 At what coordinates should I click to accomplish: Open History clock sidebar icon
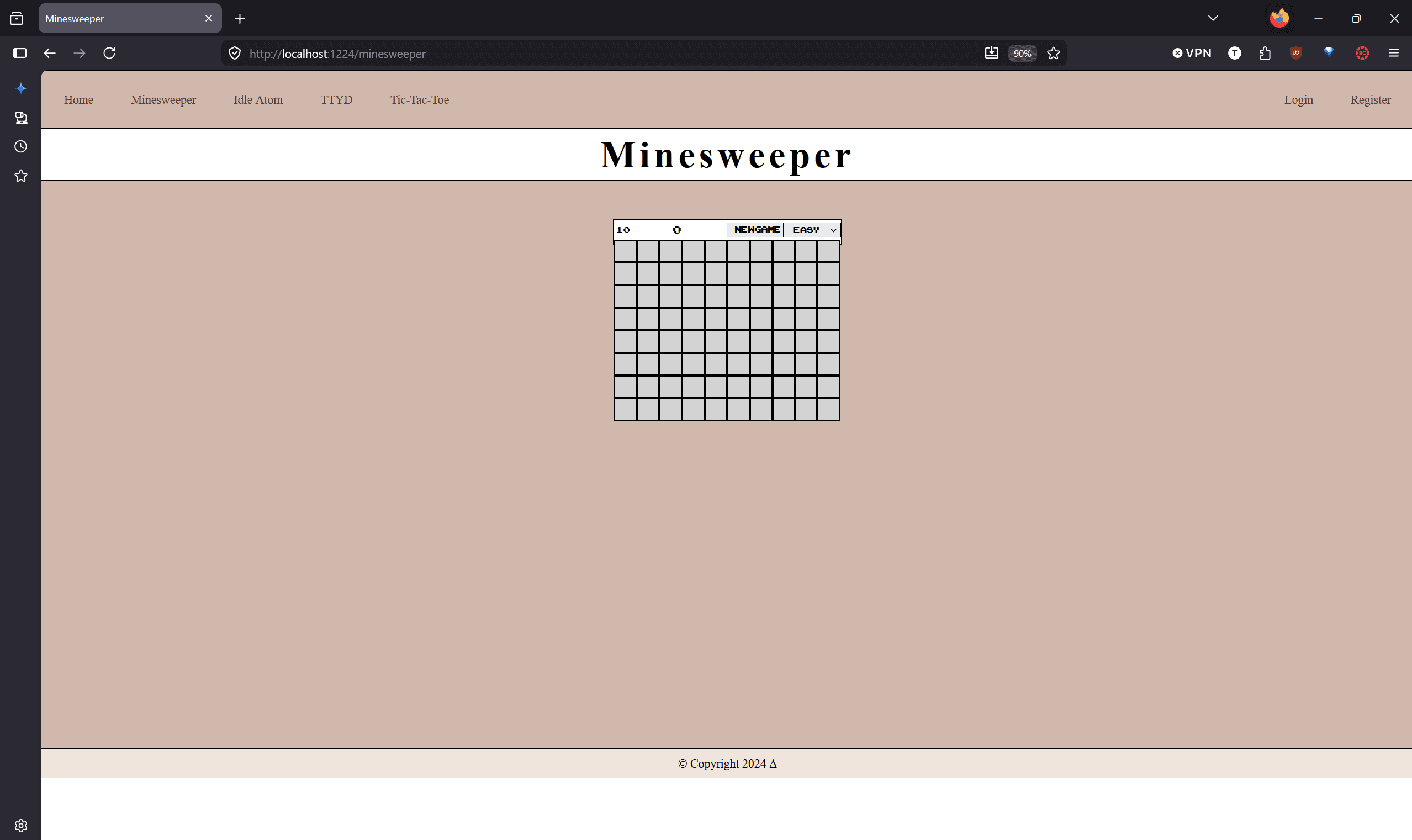(21, 146)
